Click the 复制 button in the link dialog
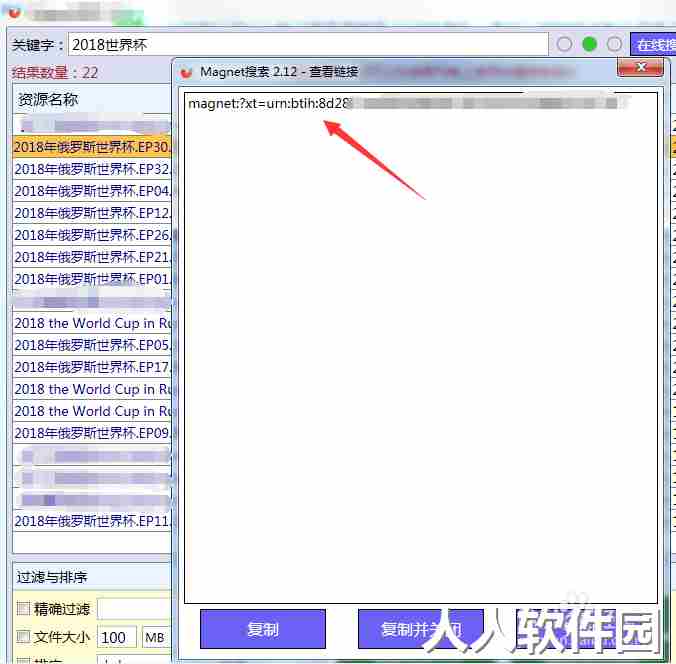This screenshot has height=664, width=676. (x=263, y=629)
